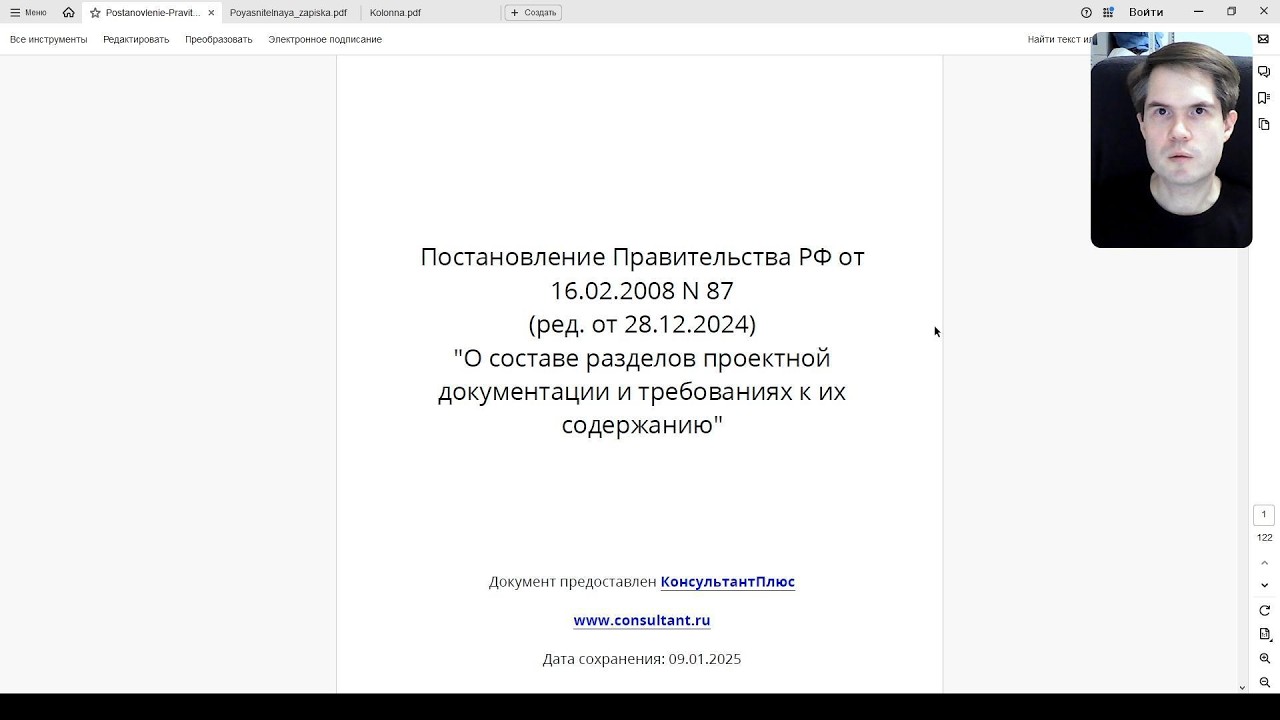This screenshot has width=1280, height=720.
Task: Click the text '(ред. от 28.12.2024)'
Action: click(x=642, y=324)
